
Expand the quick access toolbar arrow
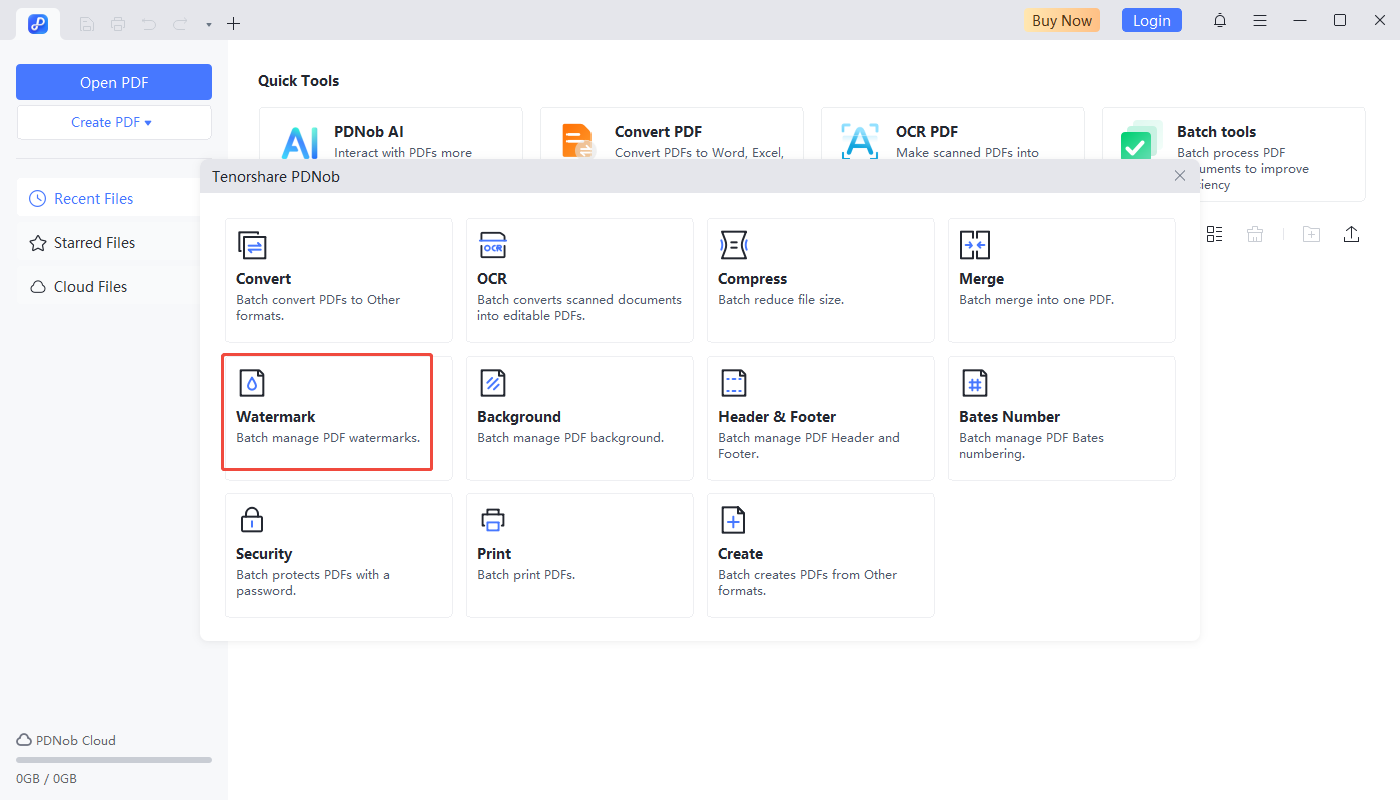click(209, 24)
